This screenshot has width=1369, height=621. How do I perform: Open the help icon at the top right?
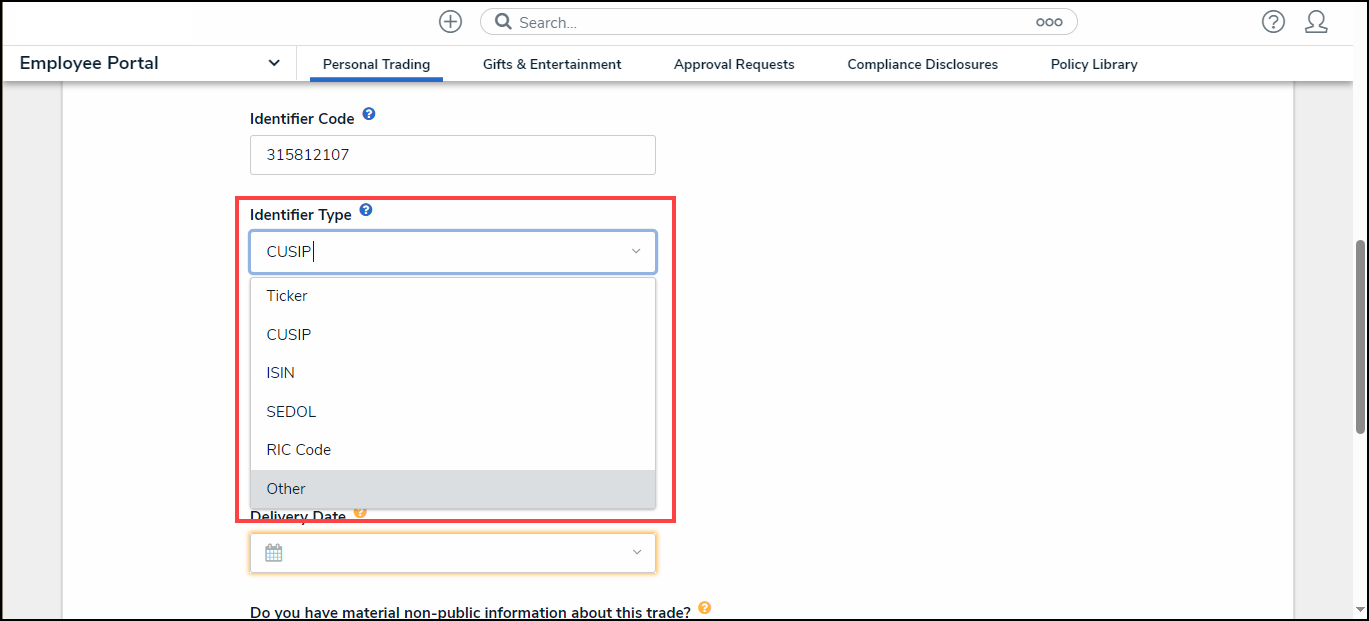point(1272,21)
